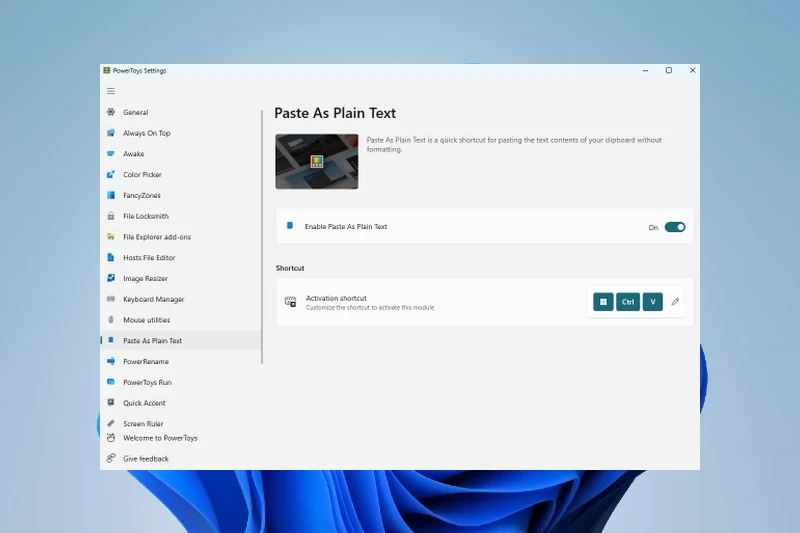
Task: Edit the activation shortcut with pencil icon
Action: point(675,301)
